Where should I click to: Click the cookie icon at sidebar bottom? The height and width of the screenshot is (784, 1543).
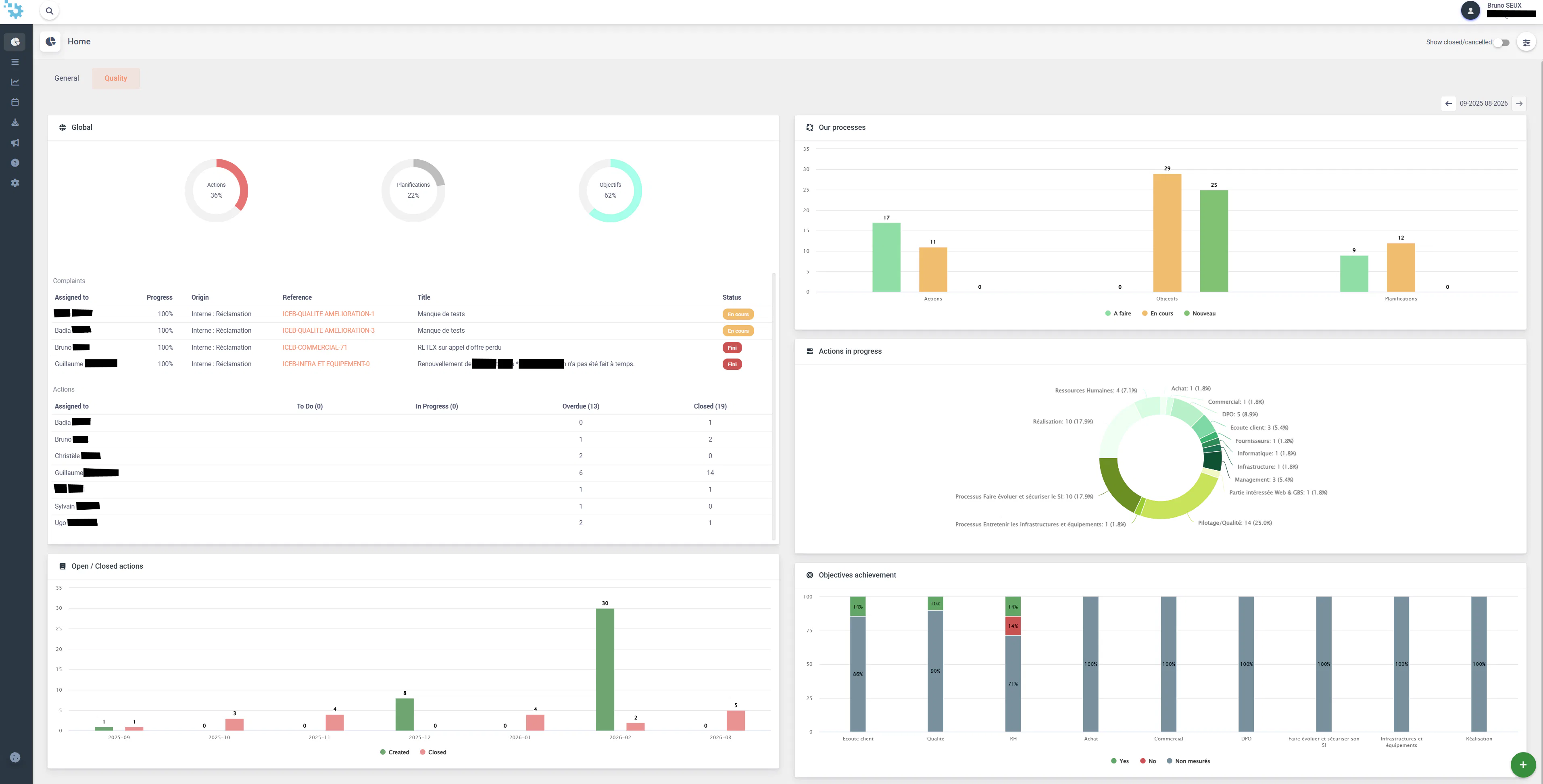tap(15, 757)
